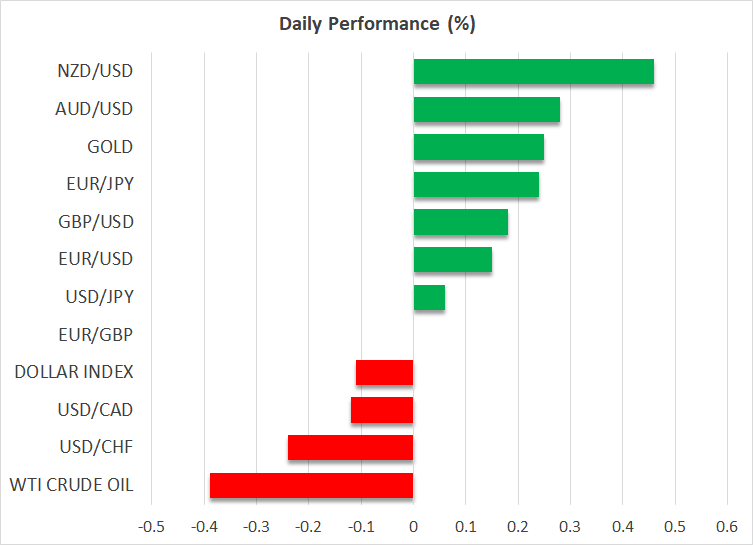Click the NZD/USD green bar
This screenshot has height=545, width=753.
[x=534, y=72]
